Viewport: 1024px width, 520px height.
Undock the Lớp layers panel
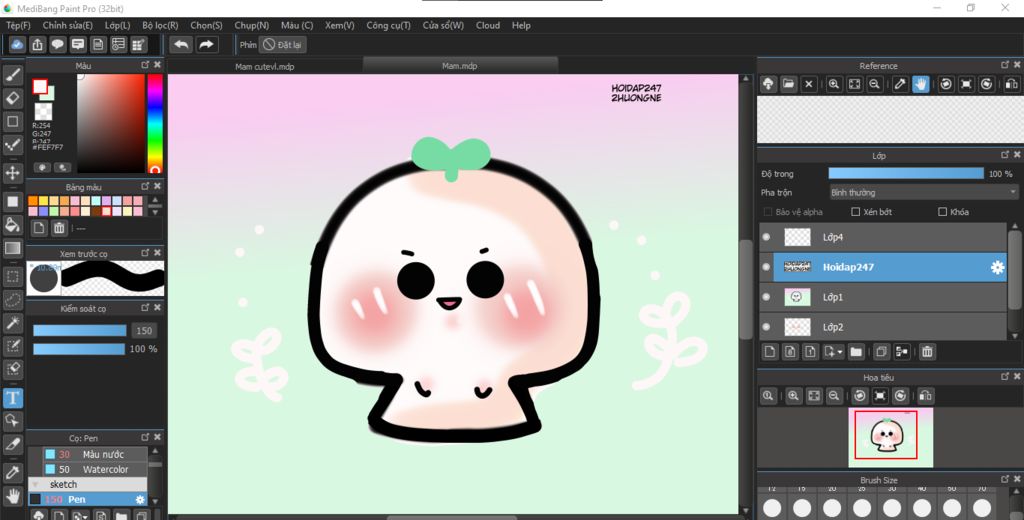[1005, 155]
